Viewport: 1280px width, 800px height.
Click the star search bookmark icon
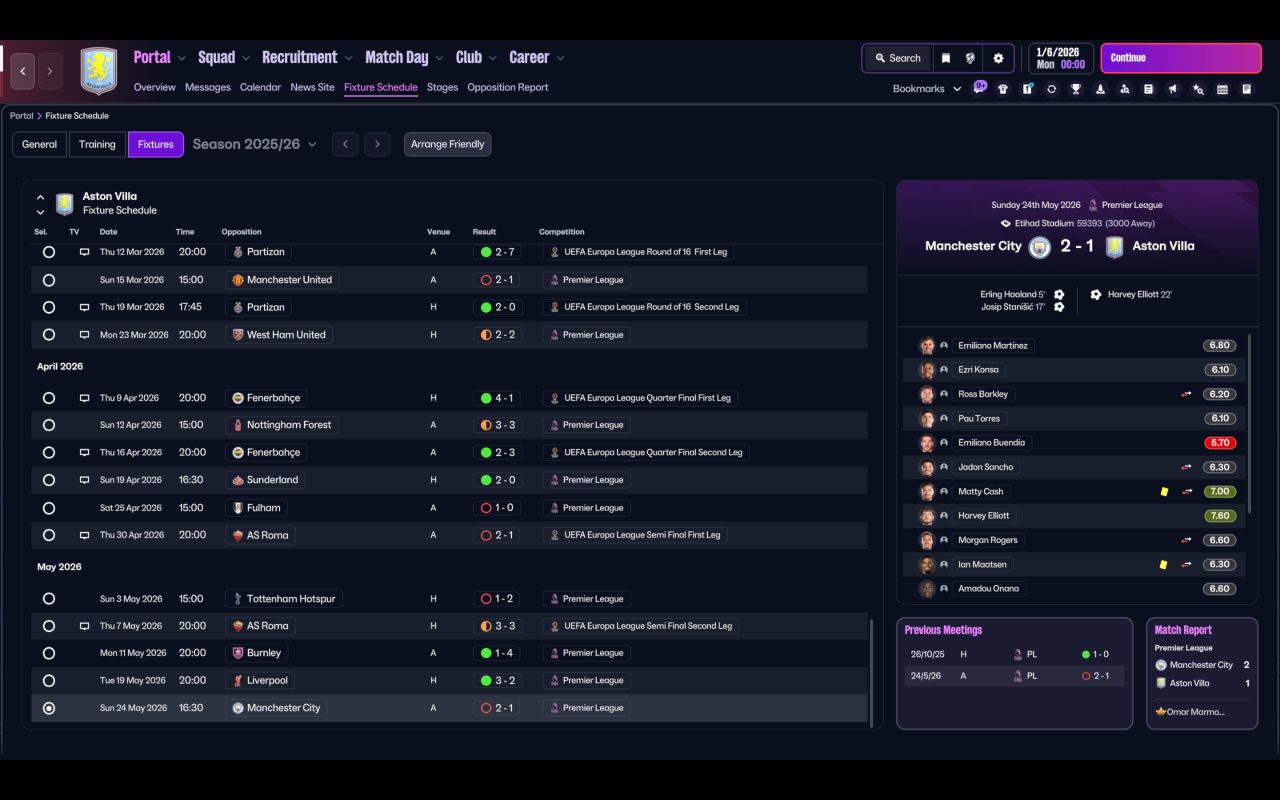(1198, 89)
